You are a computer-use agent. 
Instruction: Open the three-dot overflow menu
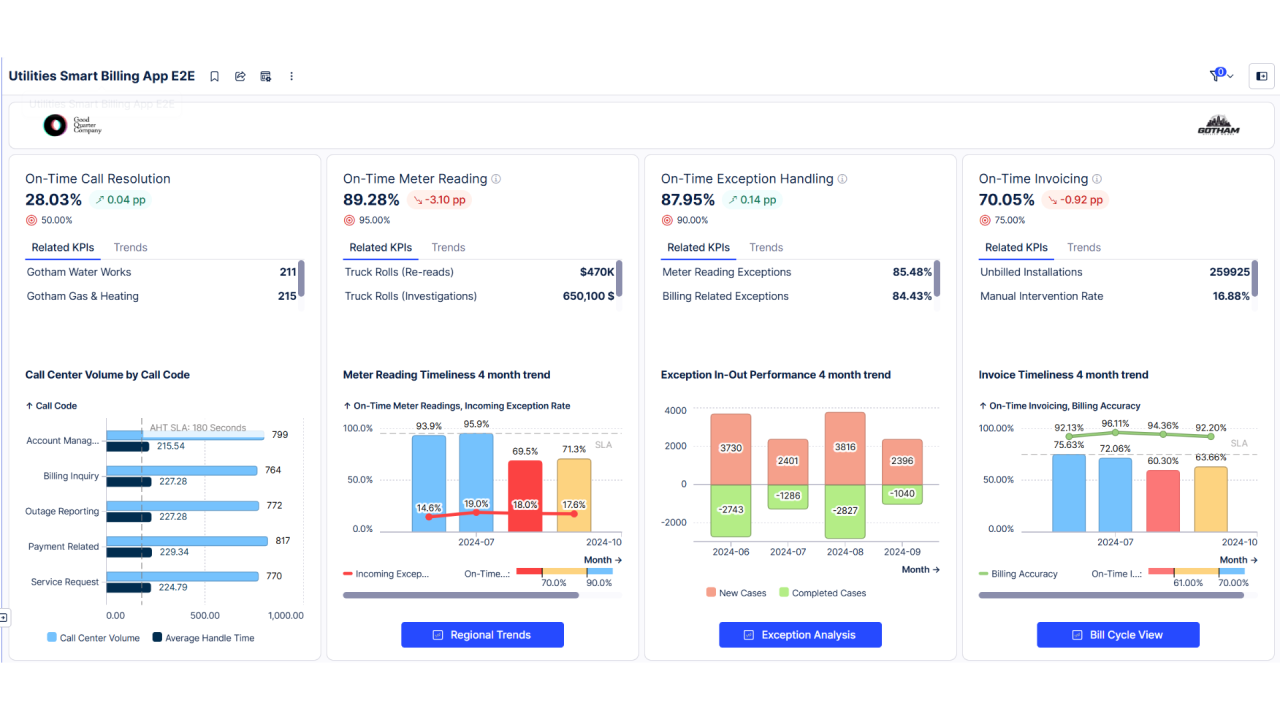click(x=291, y=76)
